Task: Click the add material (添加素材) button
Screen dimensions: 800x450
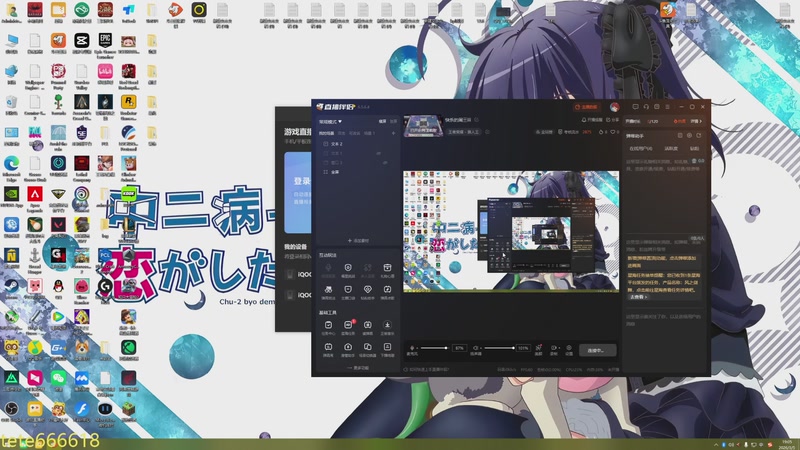Action: (358, 240)
